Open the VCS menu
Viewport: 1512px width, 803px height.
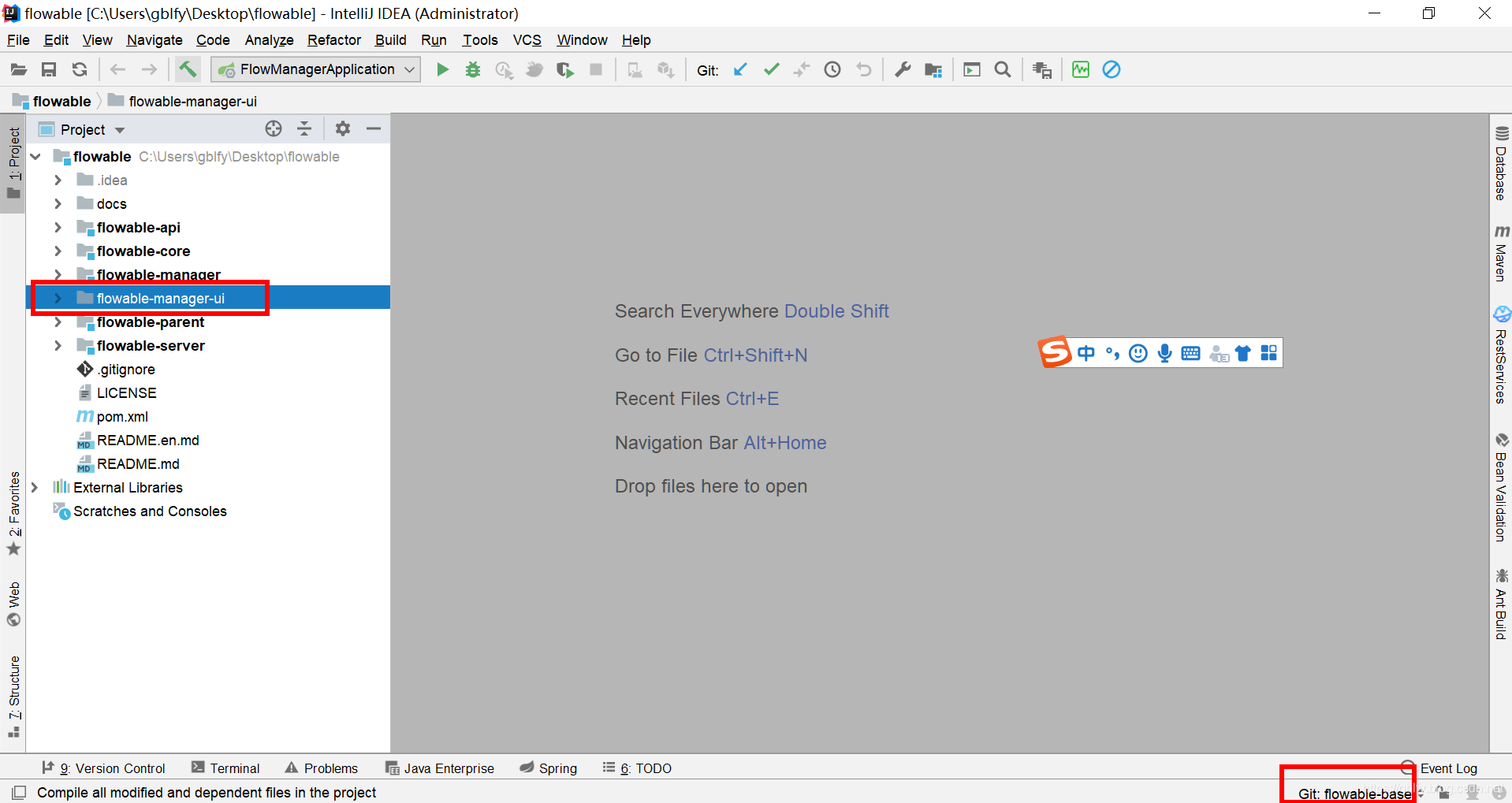[x=527, y=40]
